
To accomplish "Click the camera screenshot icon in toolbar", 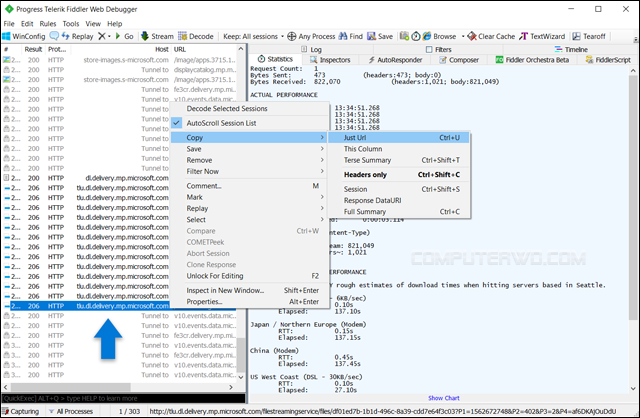I will click(404, 36).
